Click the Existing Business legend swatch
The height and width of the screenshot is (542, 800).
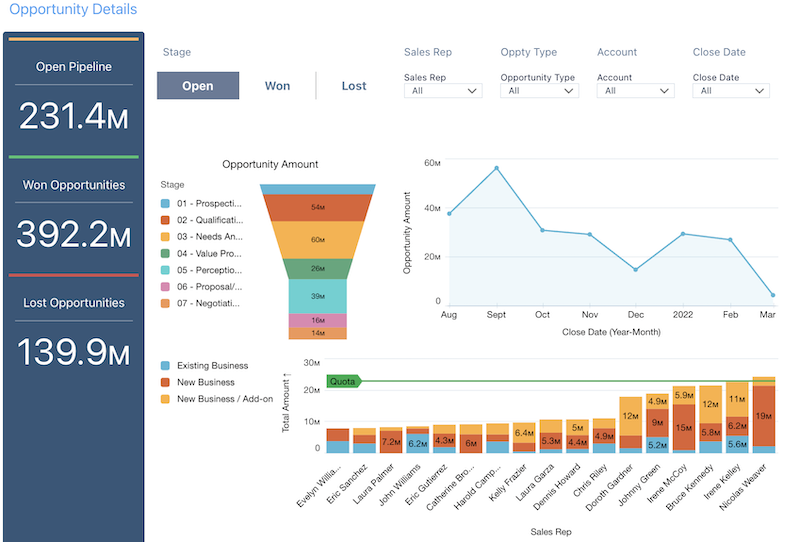pos(165,365)
